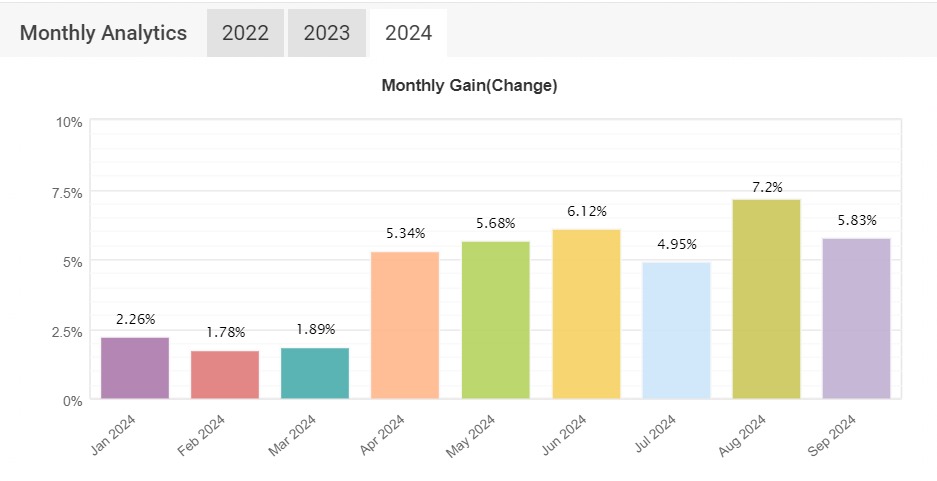Click the 7.2% data label

click(x=767, y=187)
